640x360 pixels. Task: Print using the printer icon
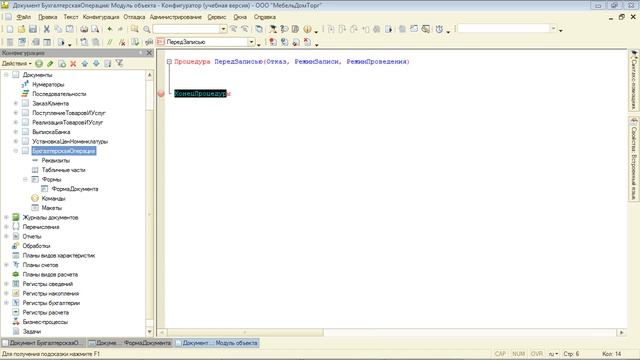coord(84,29)
